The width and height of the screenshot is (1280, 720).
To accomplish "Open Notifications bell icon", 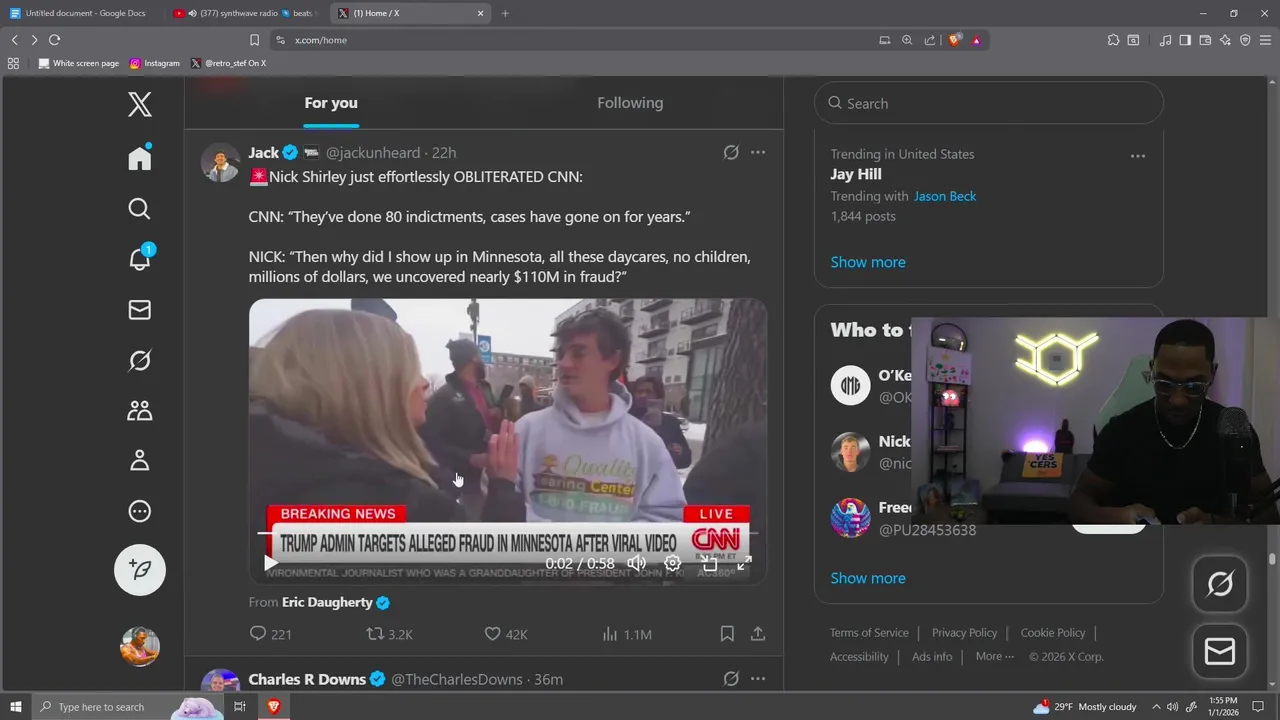I will [140, 258].
